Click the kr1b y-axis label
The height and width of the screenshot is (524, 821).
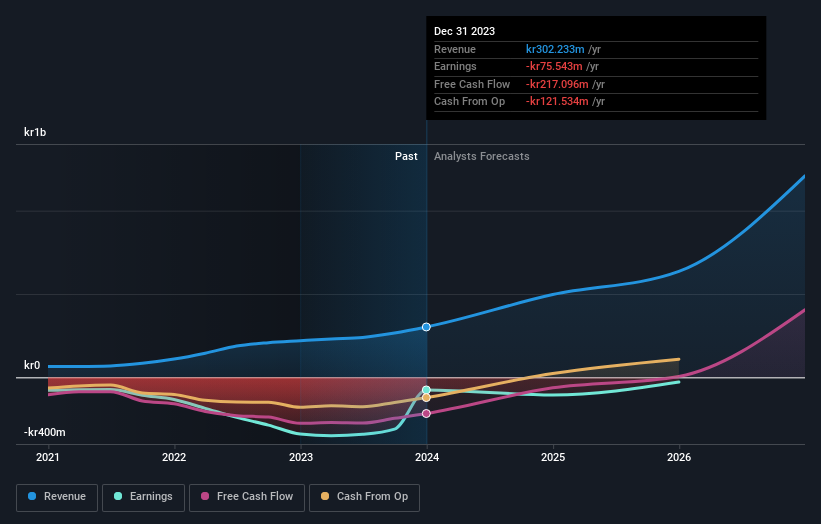(35, 132)
